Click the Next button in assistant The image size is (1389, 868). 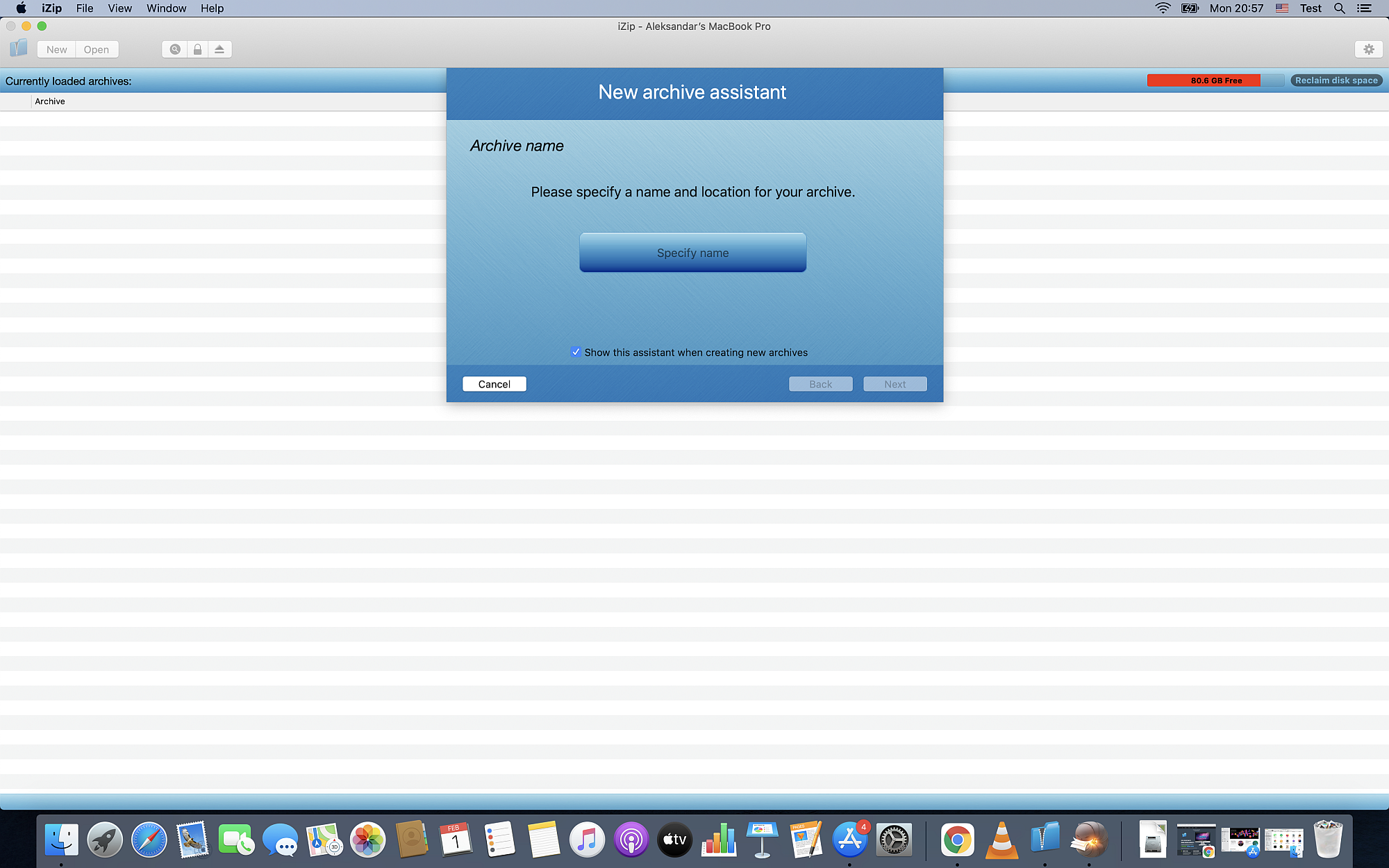[895, 384]
